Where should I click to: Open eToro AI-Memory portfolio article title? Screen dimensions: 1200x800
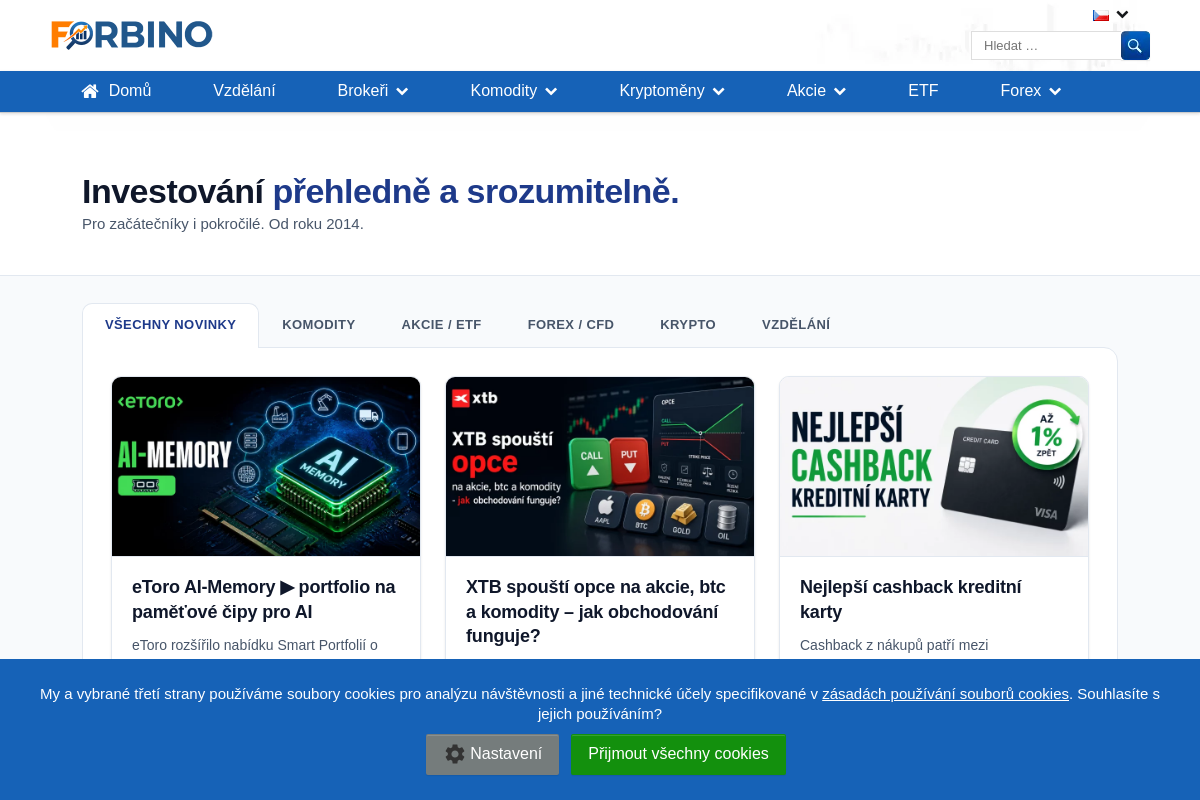tap(264, 599)
